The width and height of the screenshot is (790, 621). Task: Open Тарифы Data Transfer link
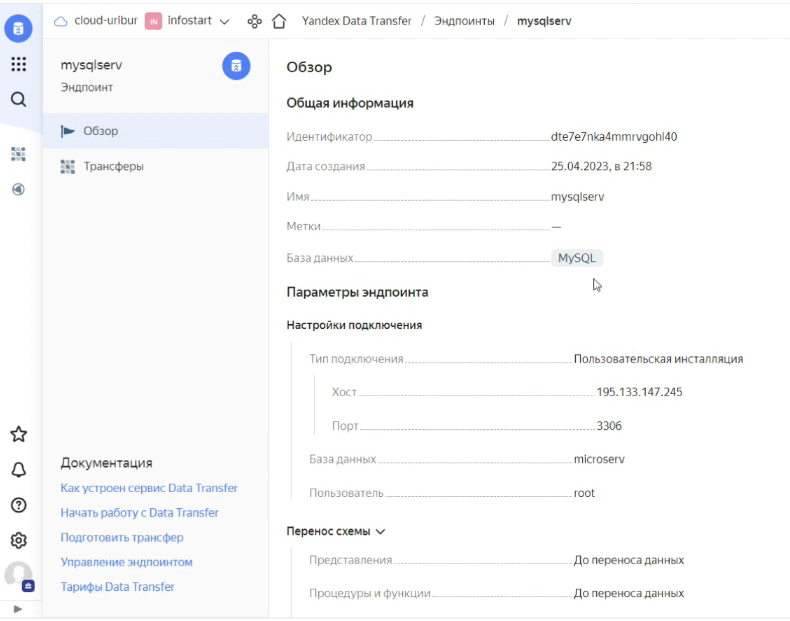click(x=117, y=587)
